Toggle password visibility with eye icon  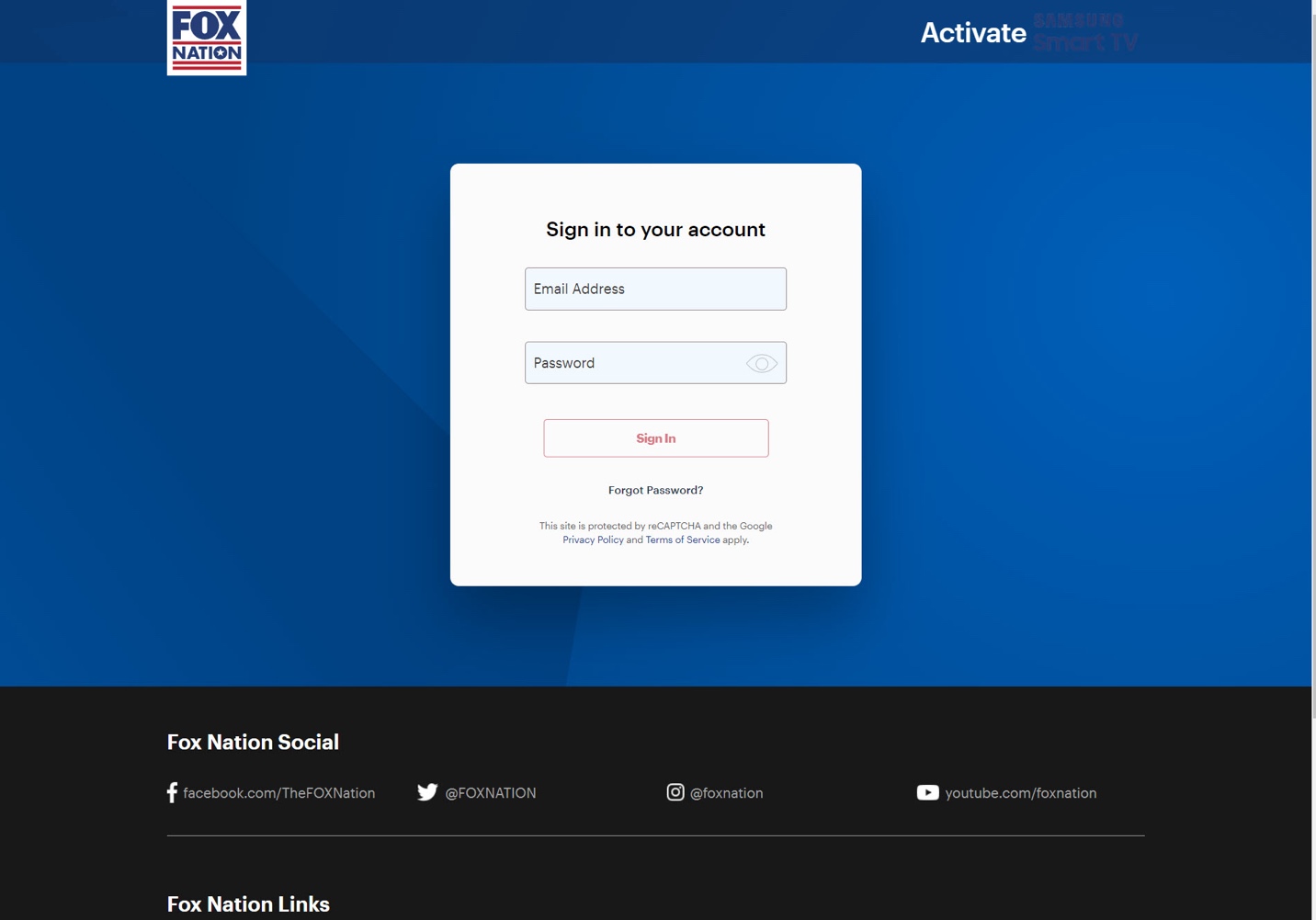pos(761,364)
